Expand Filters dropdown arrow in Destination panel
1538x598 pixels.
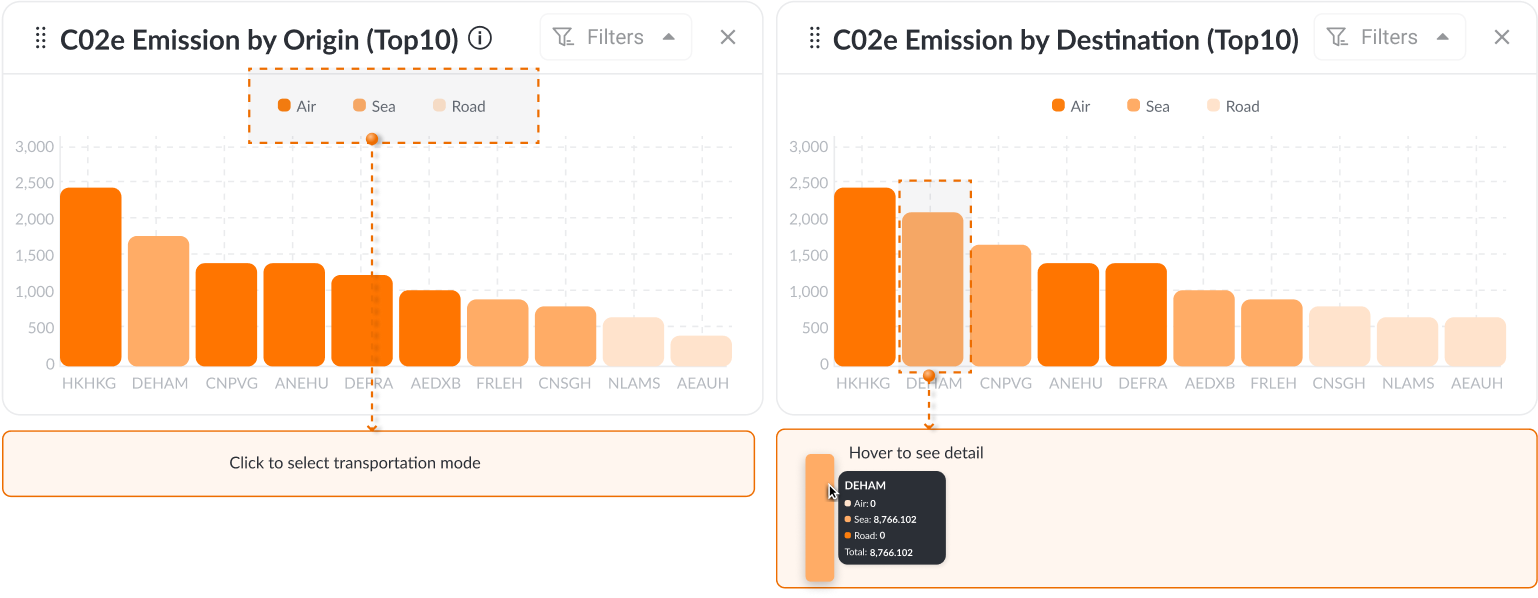coord(1443,37)
